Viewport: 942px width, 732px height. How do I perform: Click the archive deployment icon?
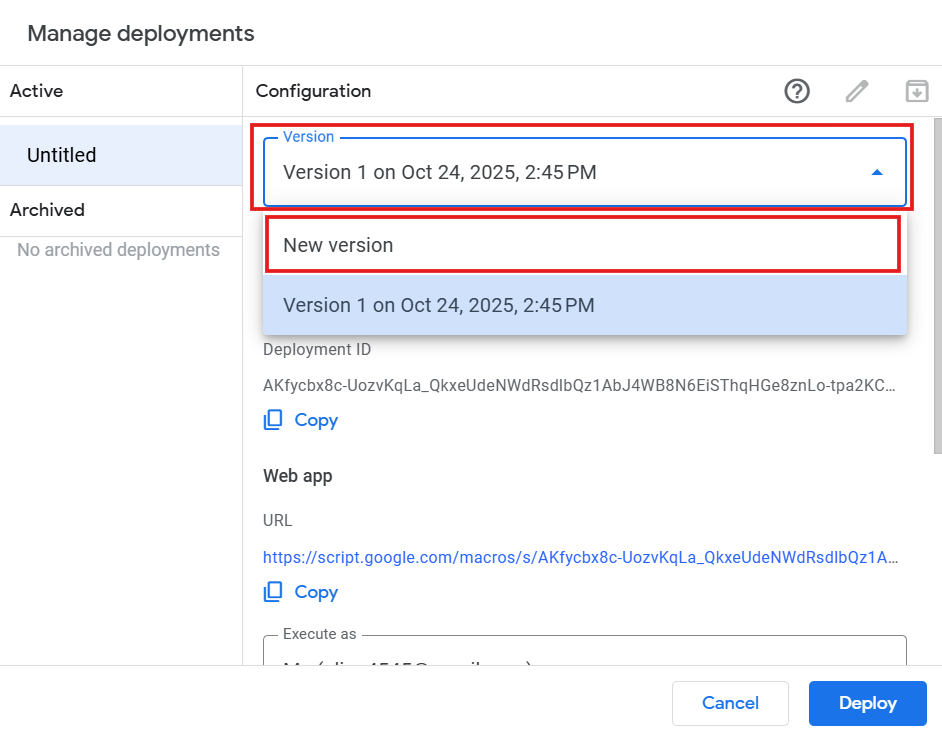coord(916,91)
